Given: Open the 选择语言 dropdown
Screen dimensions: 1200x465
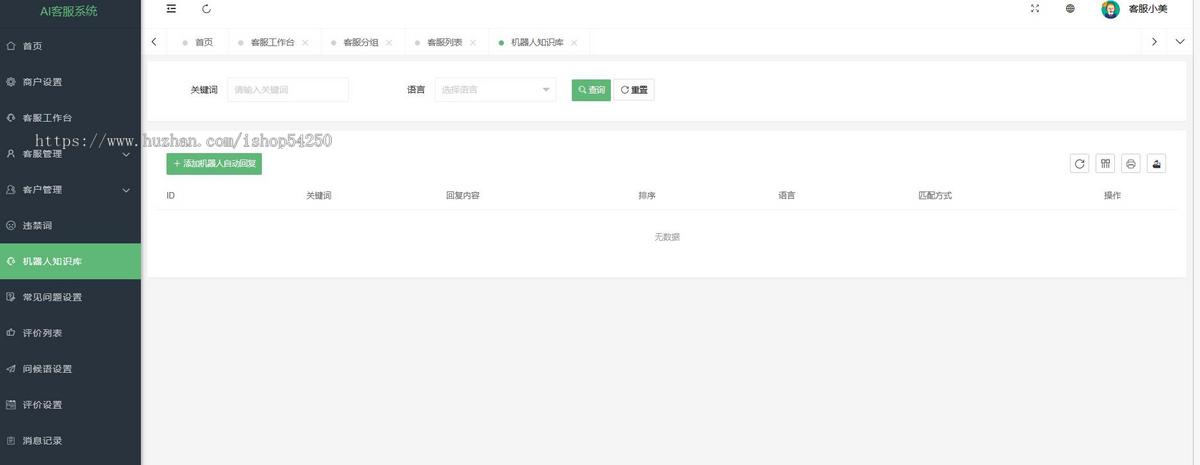Looking at the screenshot, I should [495, 90].
